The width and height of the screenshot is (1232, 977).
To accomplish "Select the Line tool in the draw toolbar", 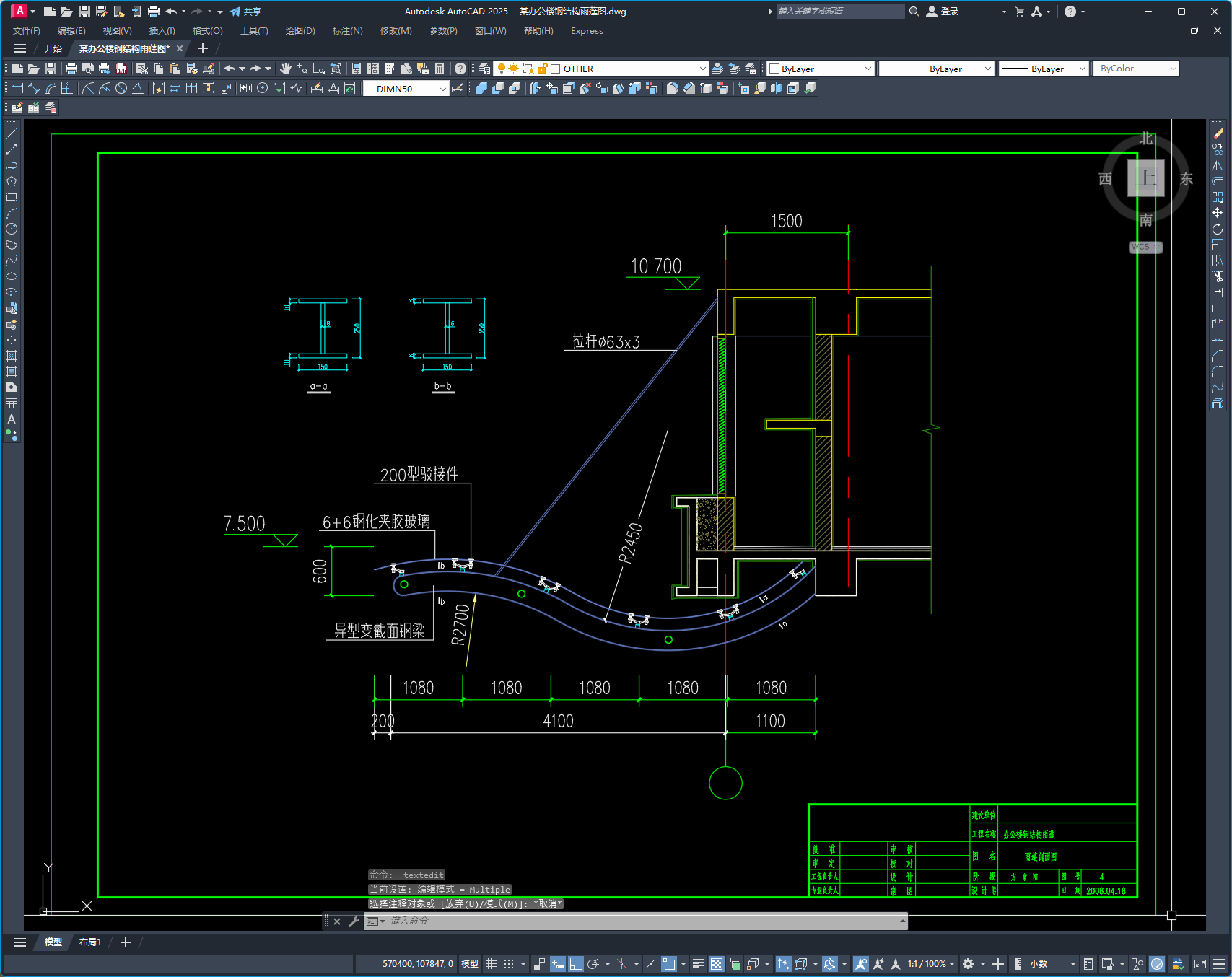I will click(12, 133).
